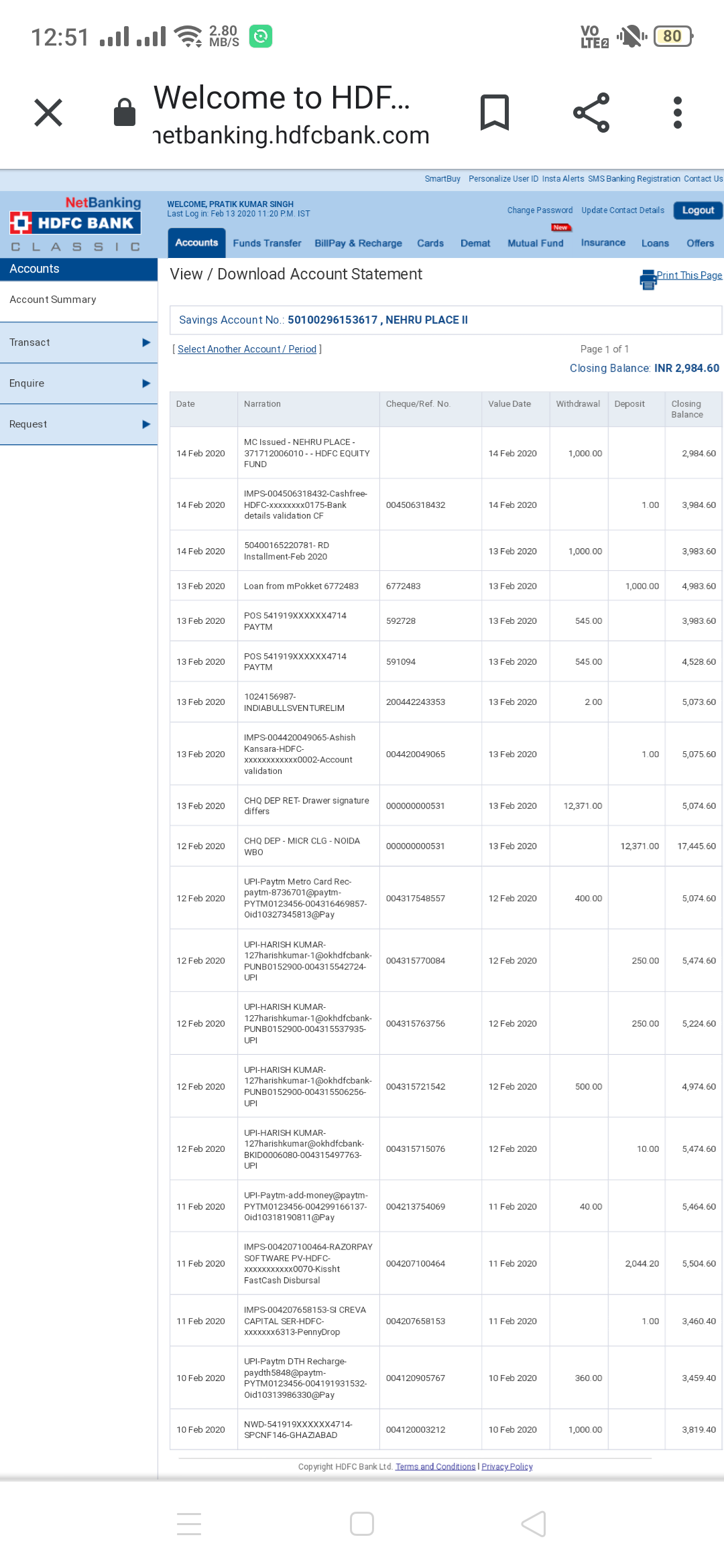
Task: Tap the Wi-Fi status icon
Action: pyautogui.click(x=188, y=36)
